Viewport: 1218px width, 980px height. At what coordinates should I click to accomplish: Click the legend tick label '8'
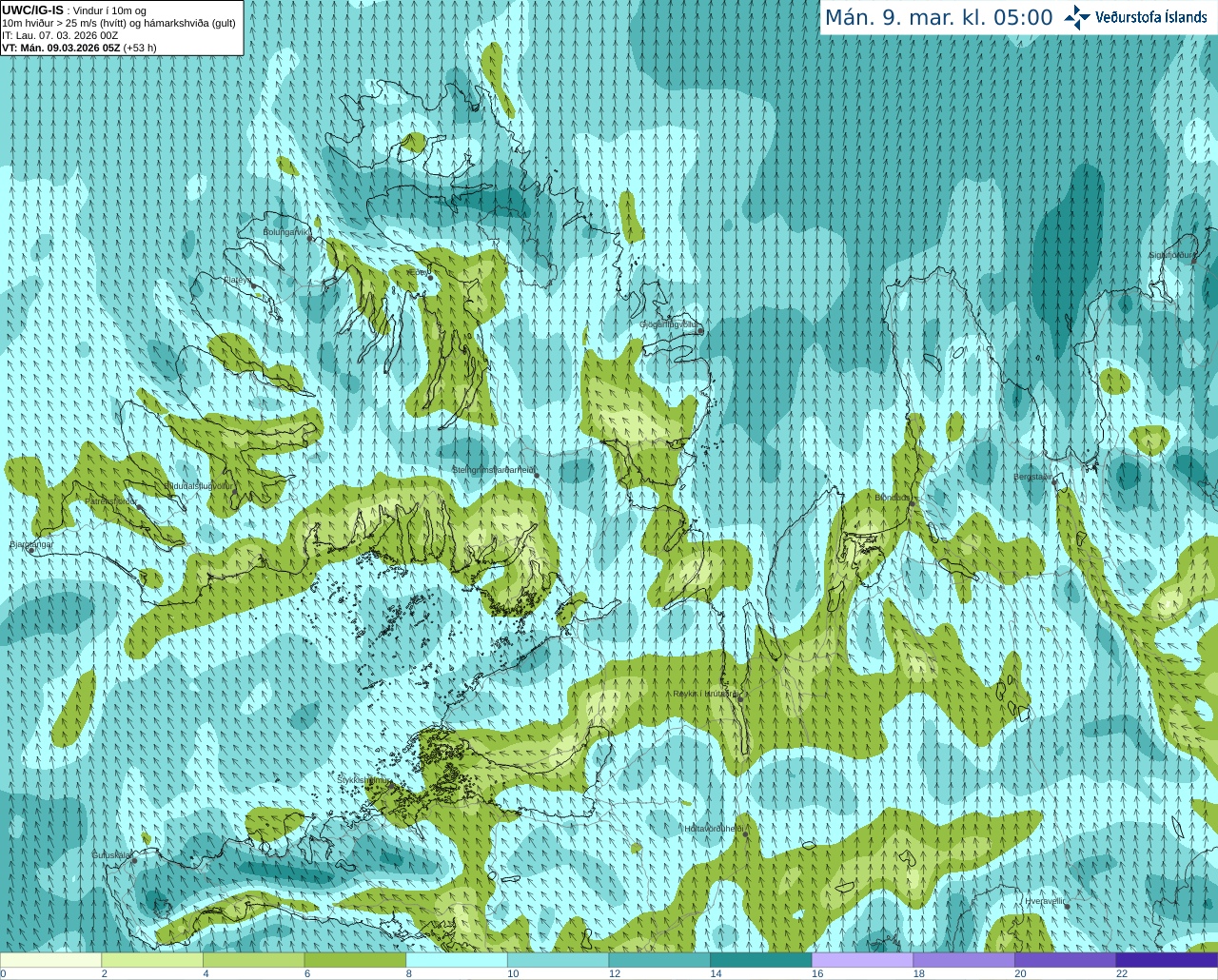(409, 973)
